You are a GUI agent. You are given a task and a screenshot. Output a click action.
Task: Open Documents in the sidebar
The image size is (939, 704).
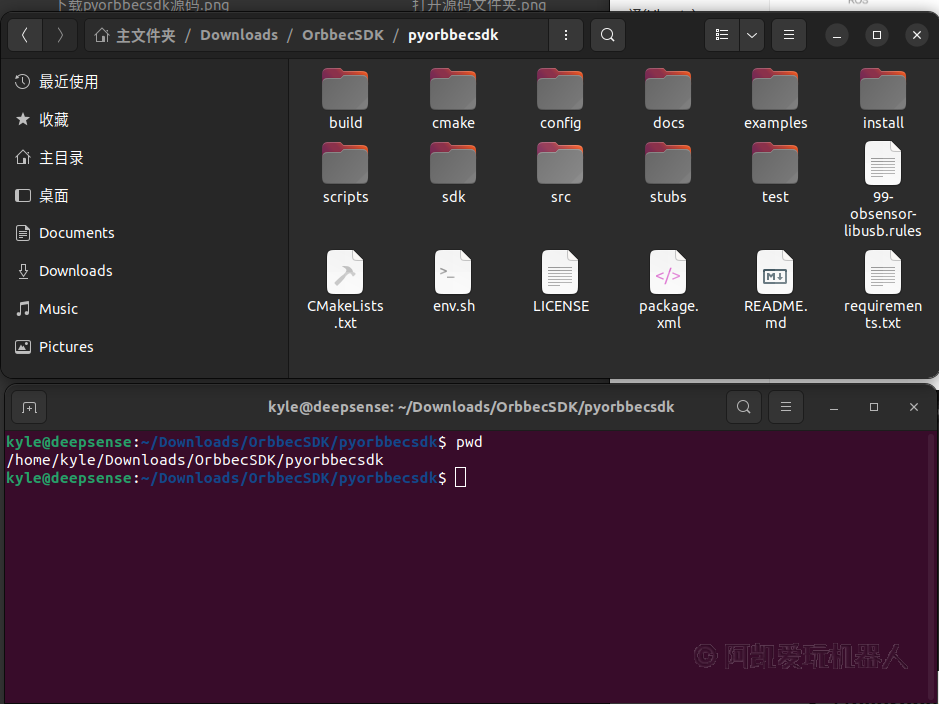click(145, 233)
